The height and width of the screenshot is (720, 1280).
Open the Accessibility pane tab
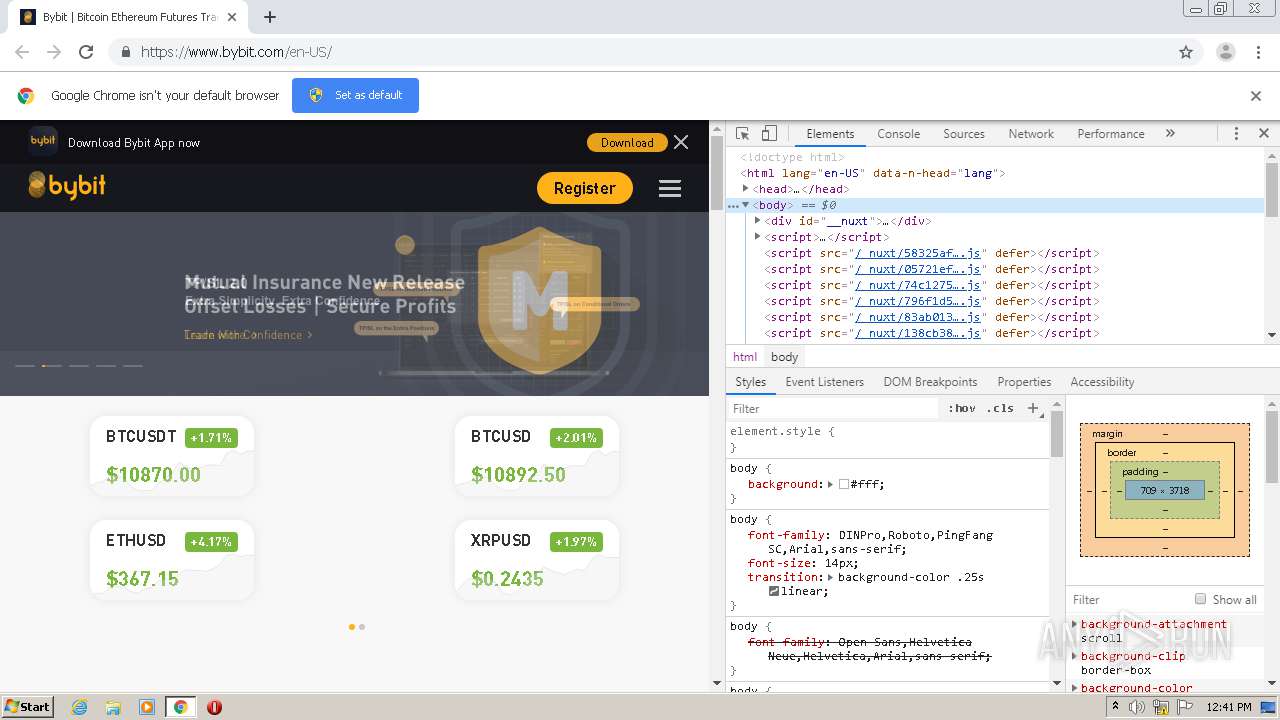(x=1102, y=382)
